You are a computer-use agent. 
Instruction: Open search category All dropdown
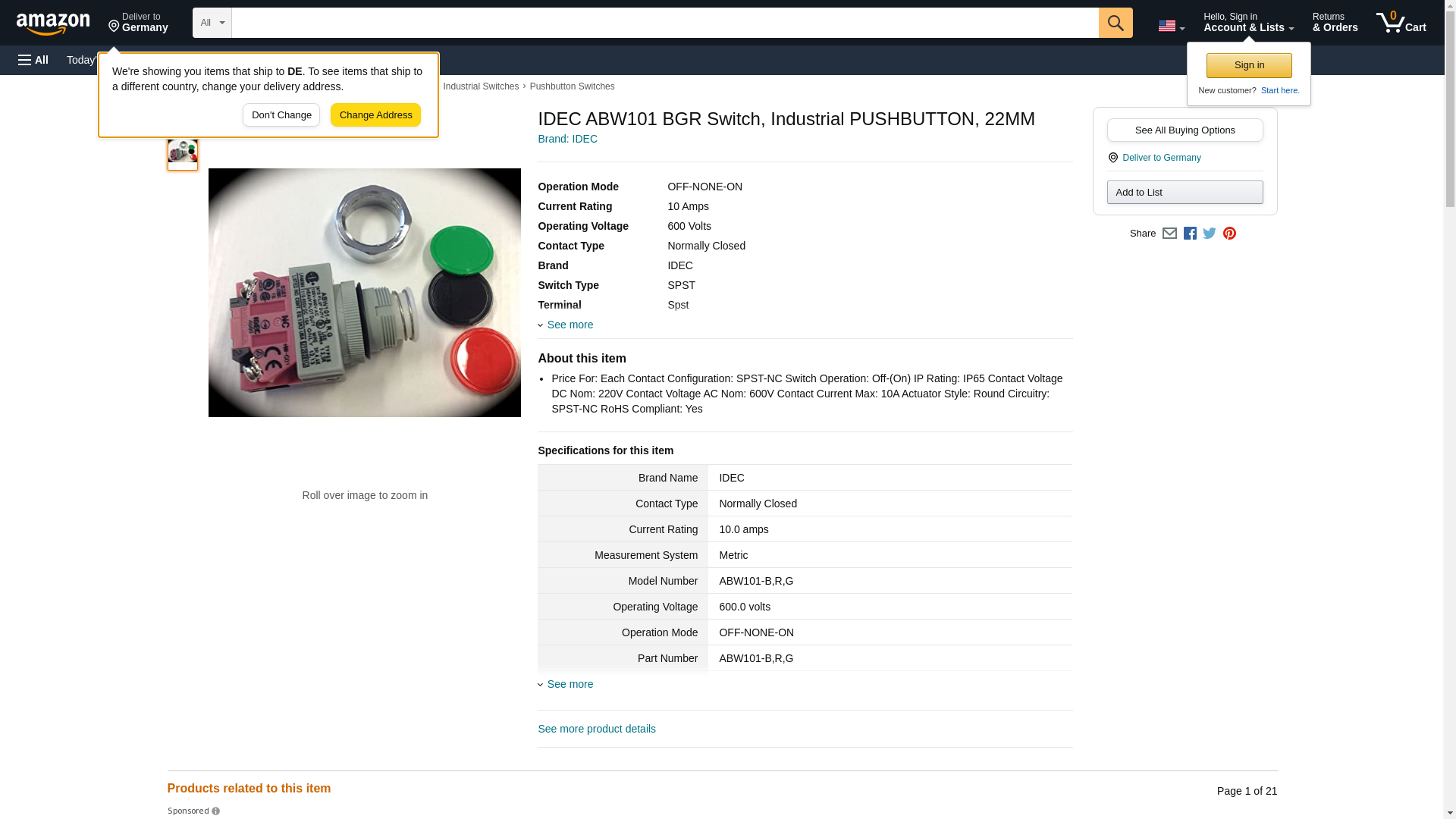[x=212, y=23]
